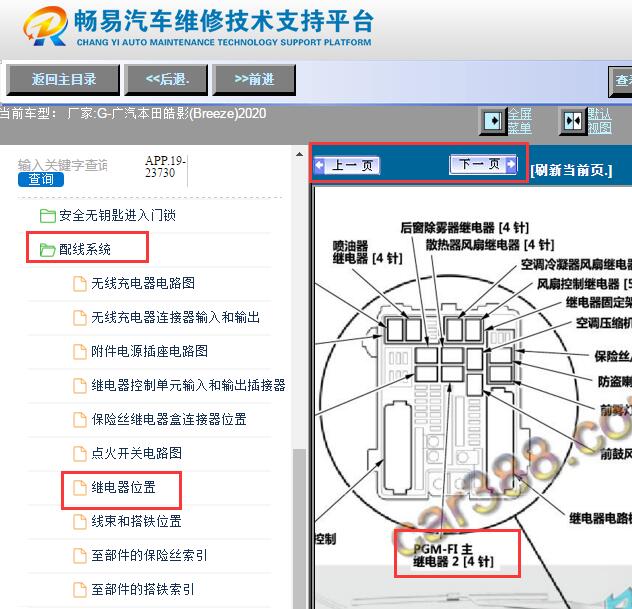Click page icon beside 继电器控制单元输入和输出插接器
Screen dimensions: 632x609
pos(79,385)
